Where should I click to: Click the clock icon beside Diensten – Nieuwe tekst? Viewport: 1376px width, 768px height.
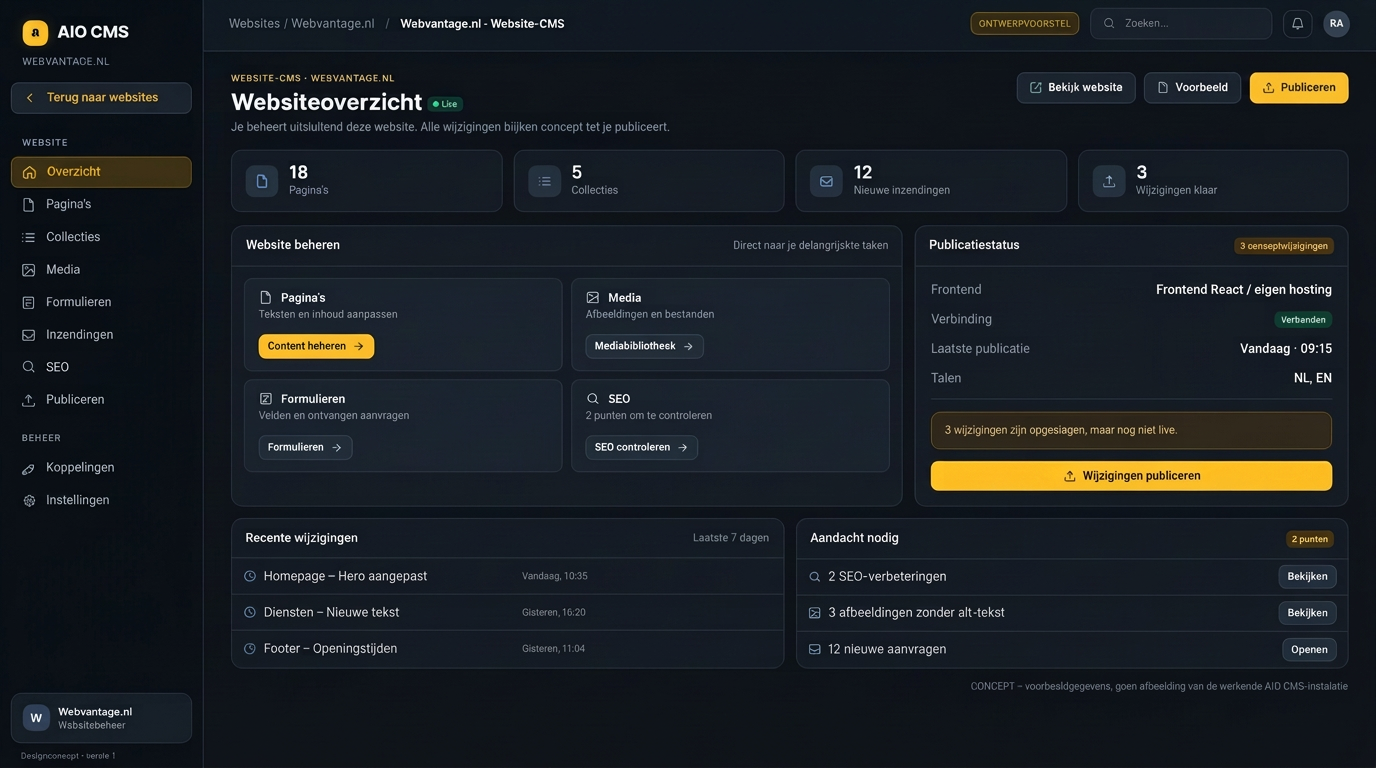[250, 612]
